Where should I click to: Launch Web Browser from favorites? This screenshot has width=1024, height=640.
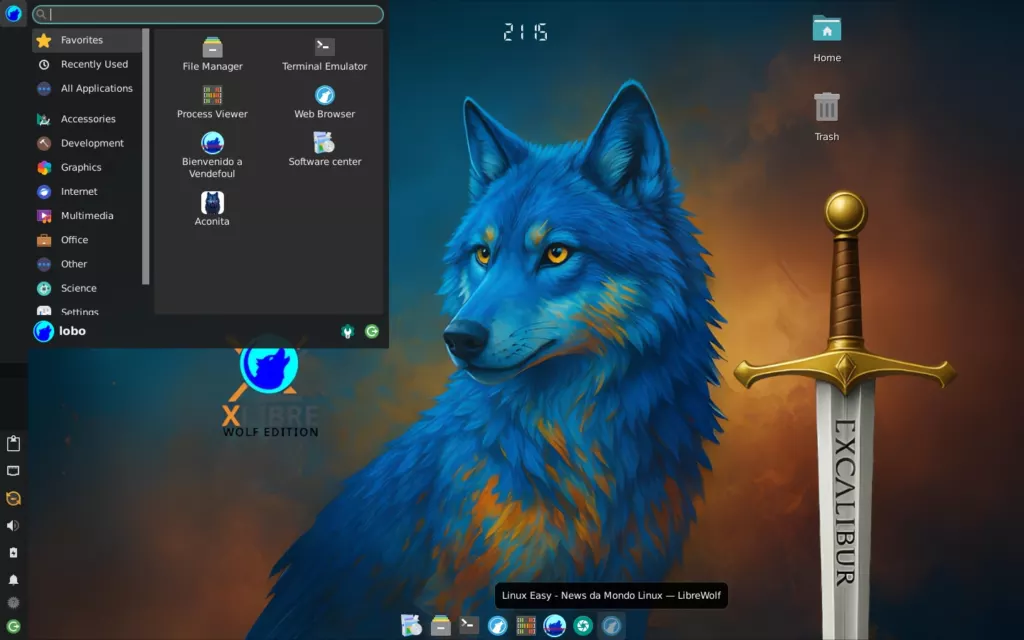(325, 102)
